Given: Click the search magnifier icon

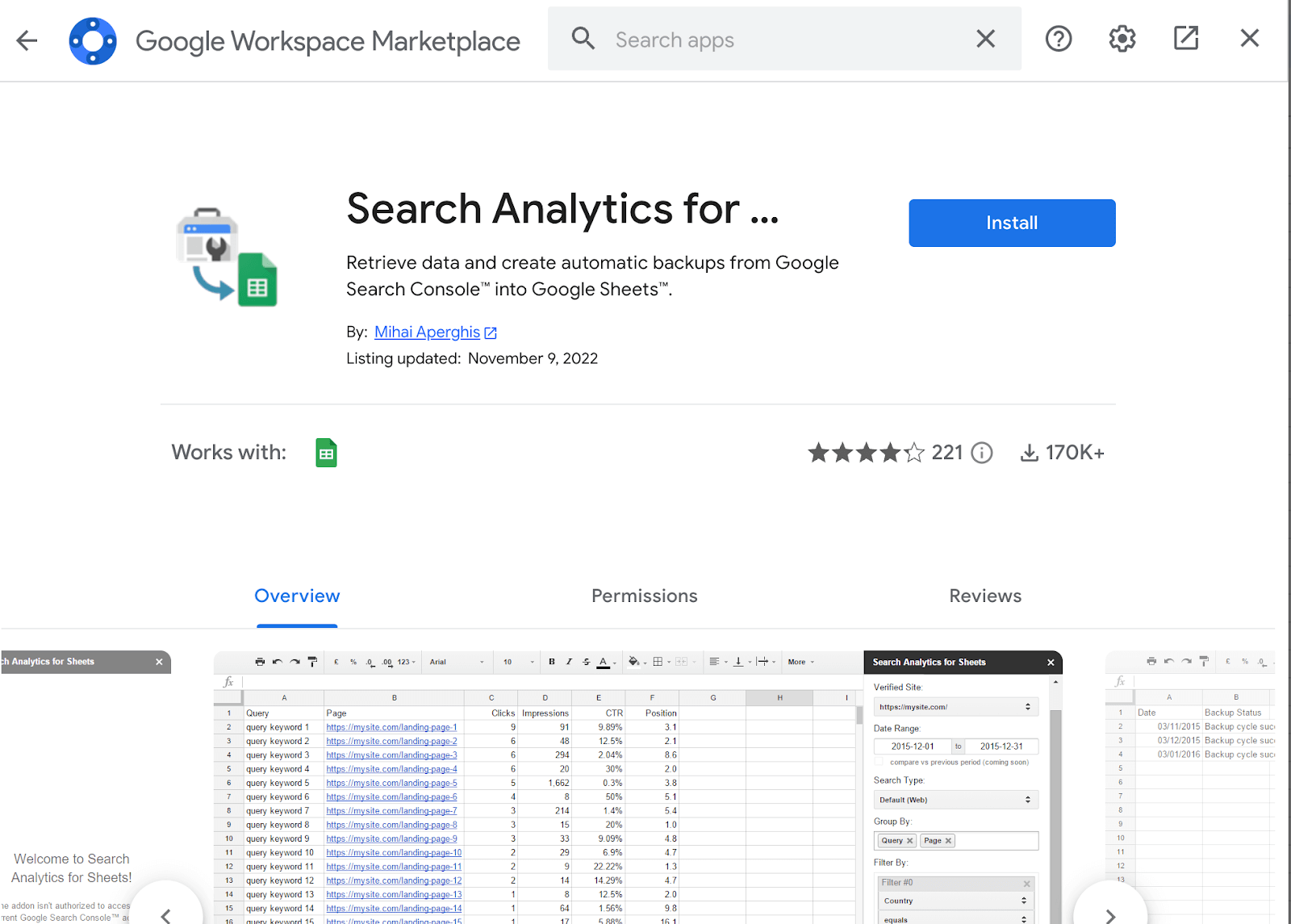Looking at the screenshot, I should (583, 39).
